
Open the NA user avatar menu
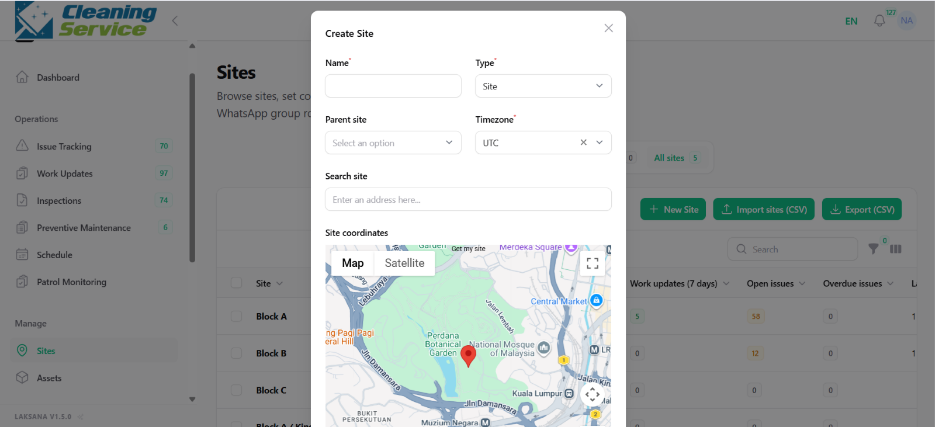pyautogui.click(x=907, y=21)
